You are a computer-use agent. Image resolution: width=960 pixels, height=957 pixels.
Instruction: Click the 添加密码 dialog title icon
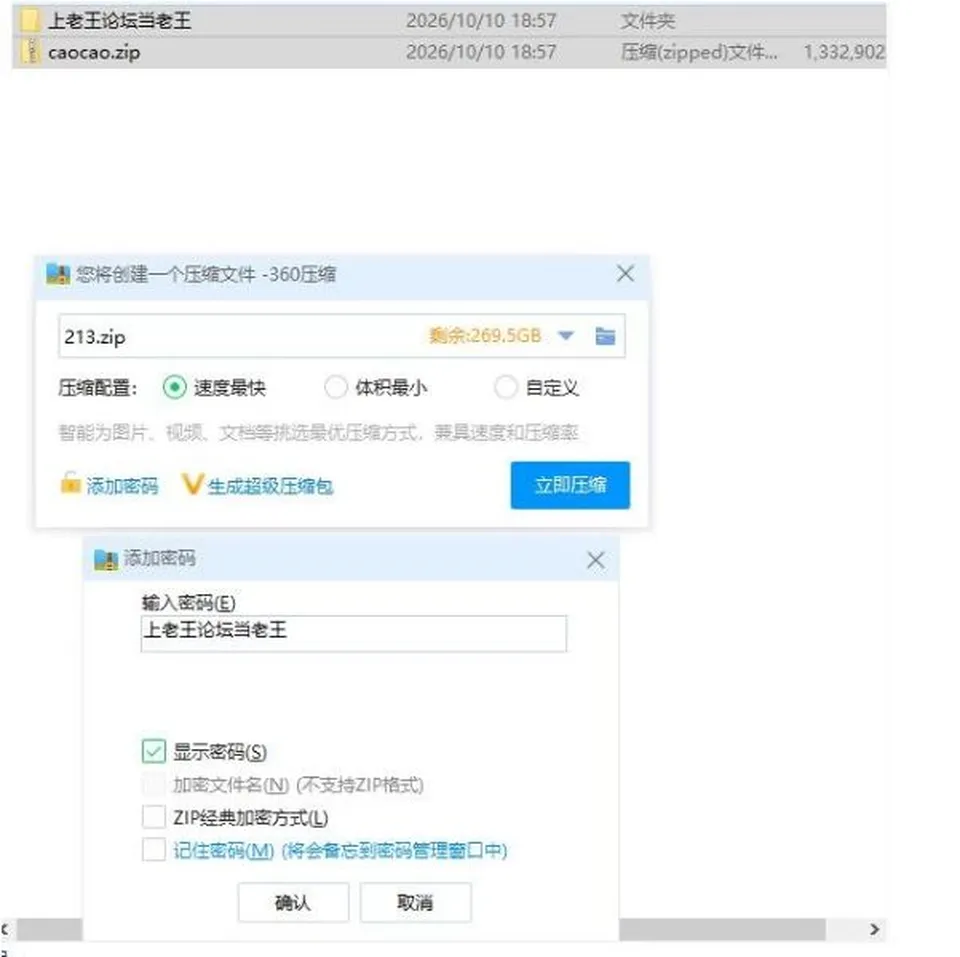[106, 559]
